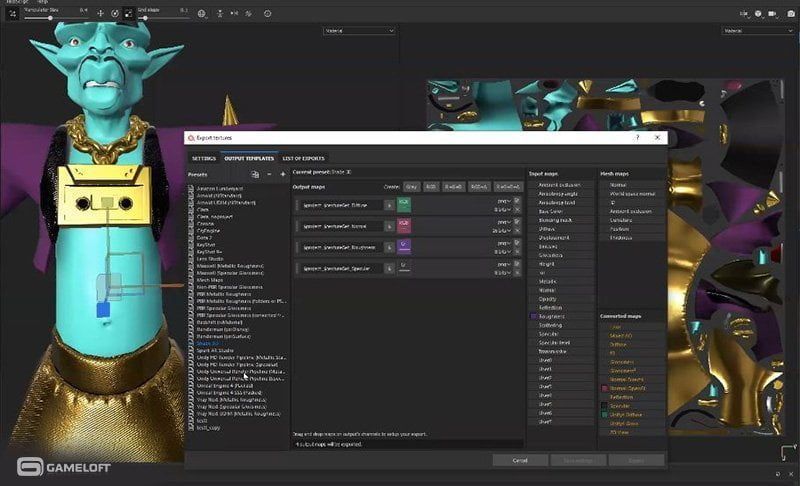Edit the Normal output map name field
The image size is (800, 486).
point(342,226)
